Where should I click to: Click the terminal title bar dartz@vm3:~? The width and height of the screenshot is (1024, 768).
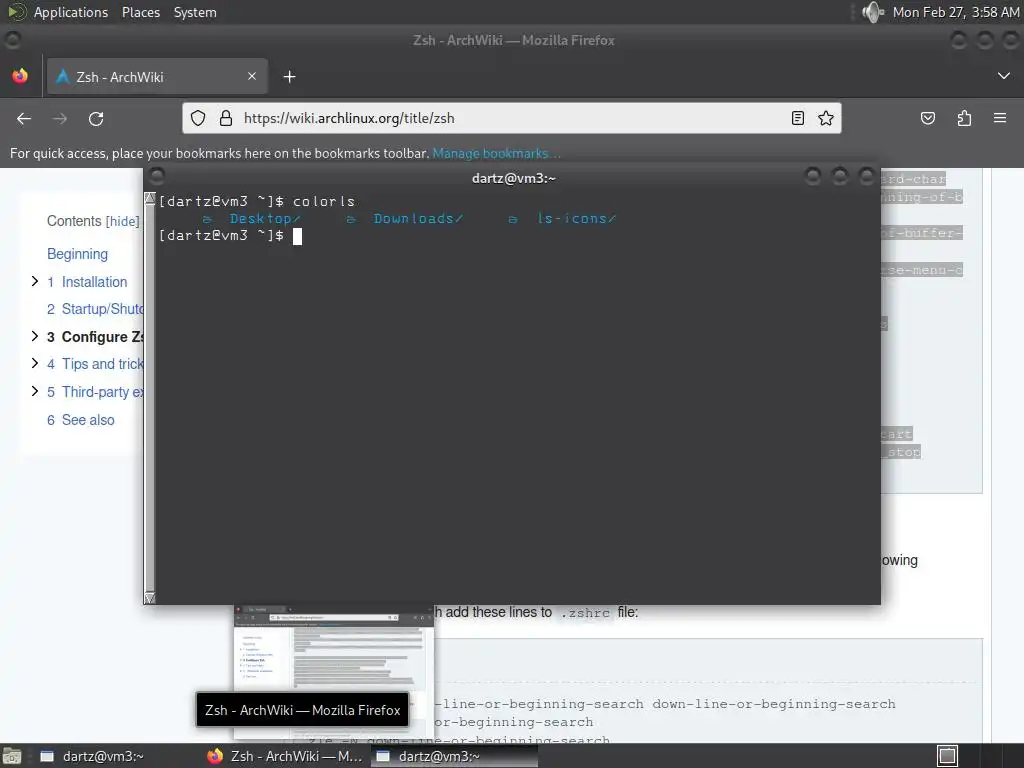(513, 178)
